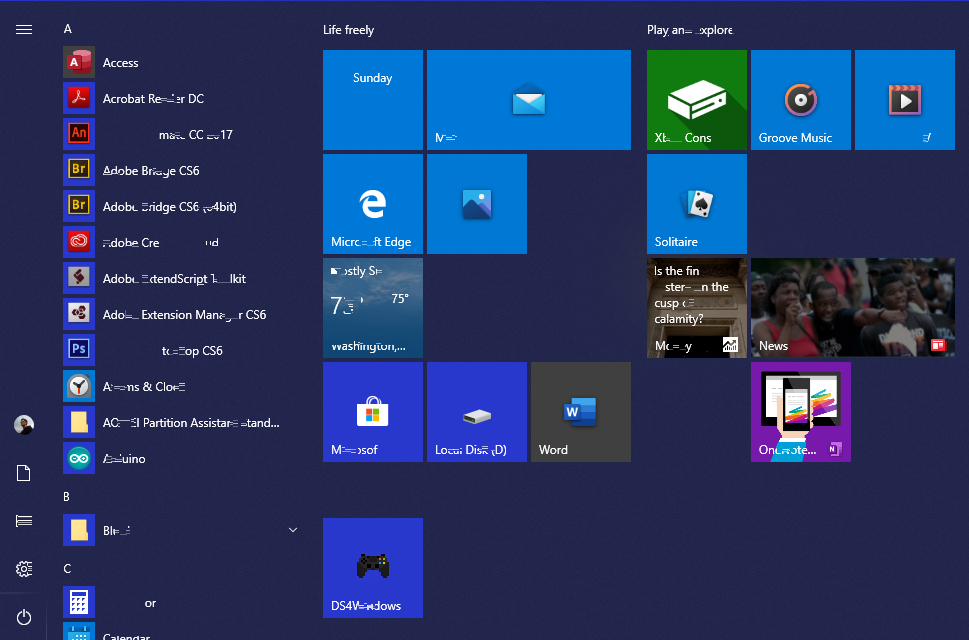Open user account picture
Screen dimensions: 969x640
23,424
